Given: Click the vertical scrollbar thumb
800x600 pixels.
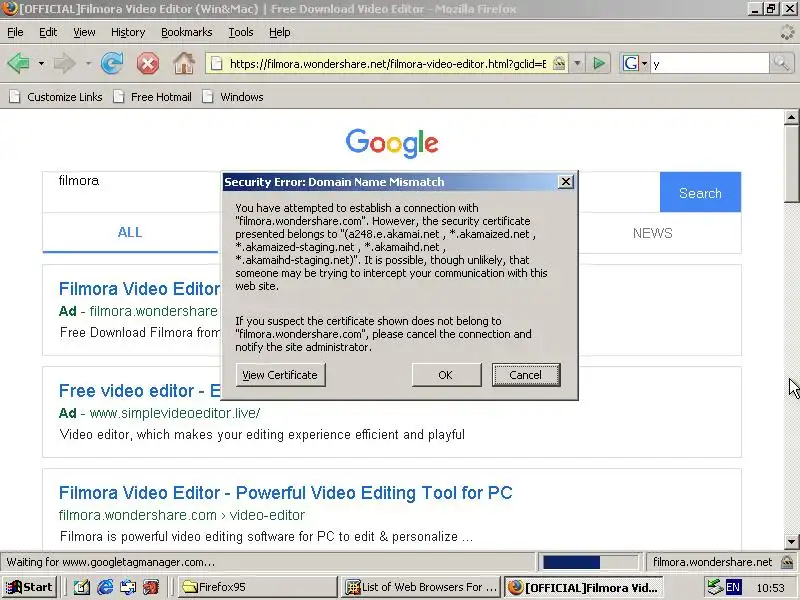Looking at the screenshot, I should coord(791,163).
